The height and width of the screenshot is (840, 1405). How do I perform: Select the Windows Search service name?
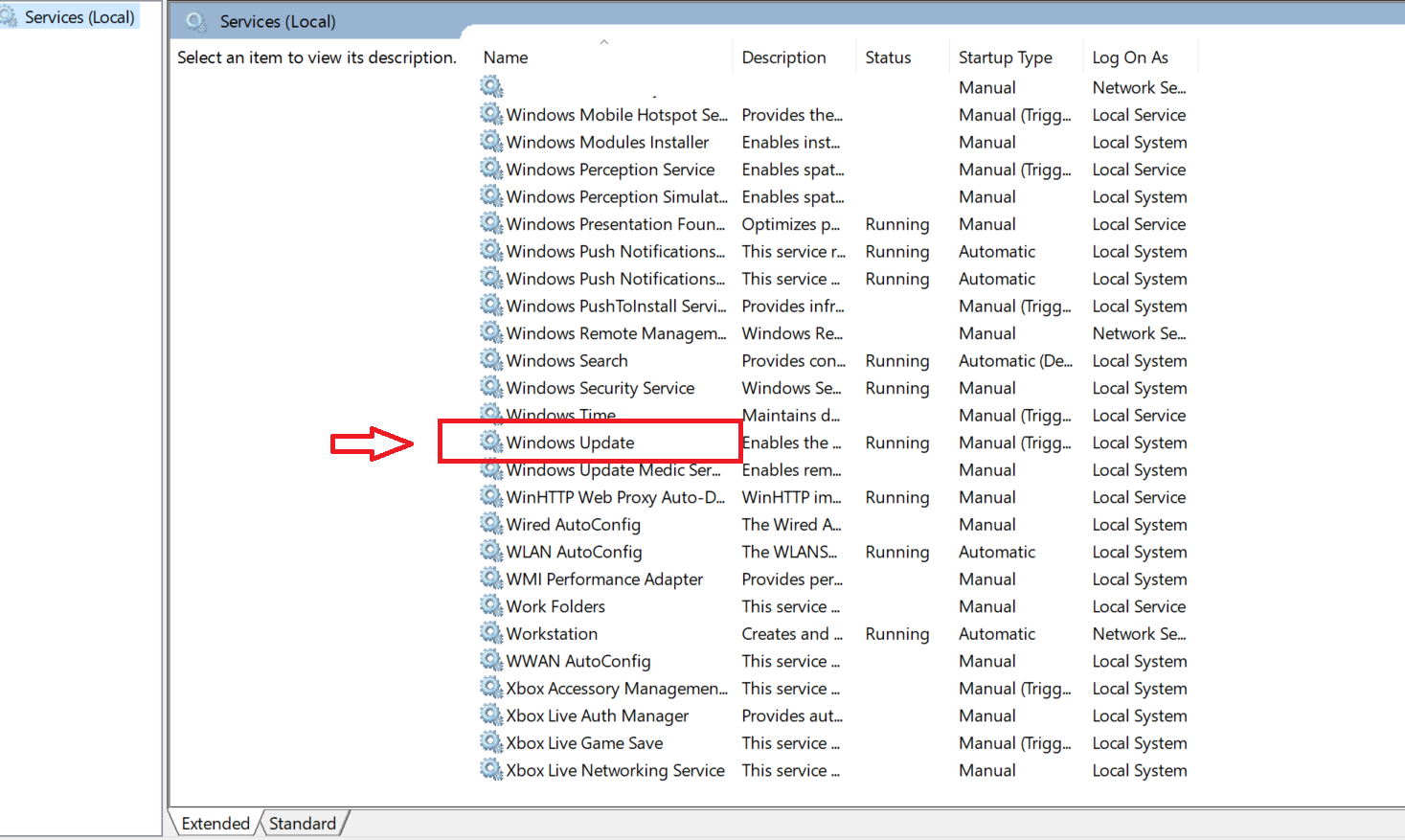tap(567, 361)
